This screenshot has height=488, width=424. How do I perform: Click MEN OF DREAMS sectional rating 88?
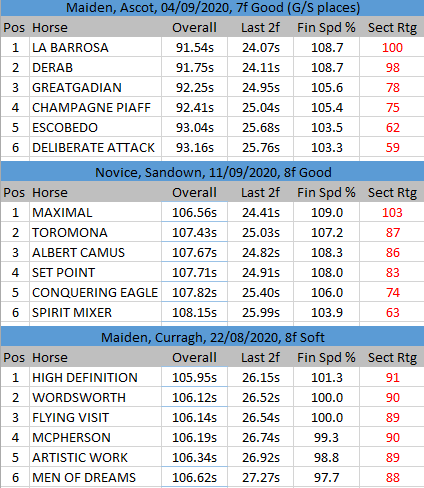pyautogui.click(x=392, y=477)
